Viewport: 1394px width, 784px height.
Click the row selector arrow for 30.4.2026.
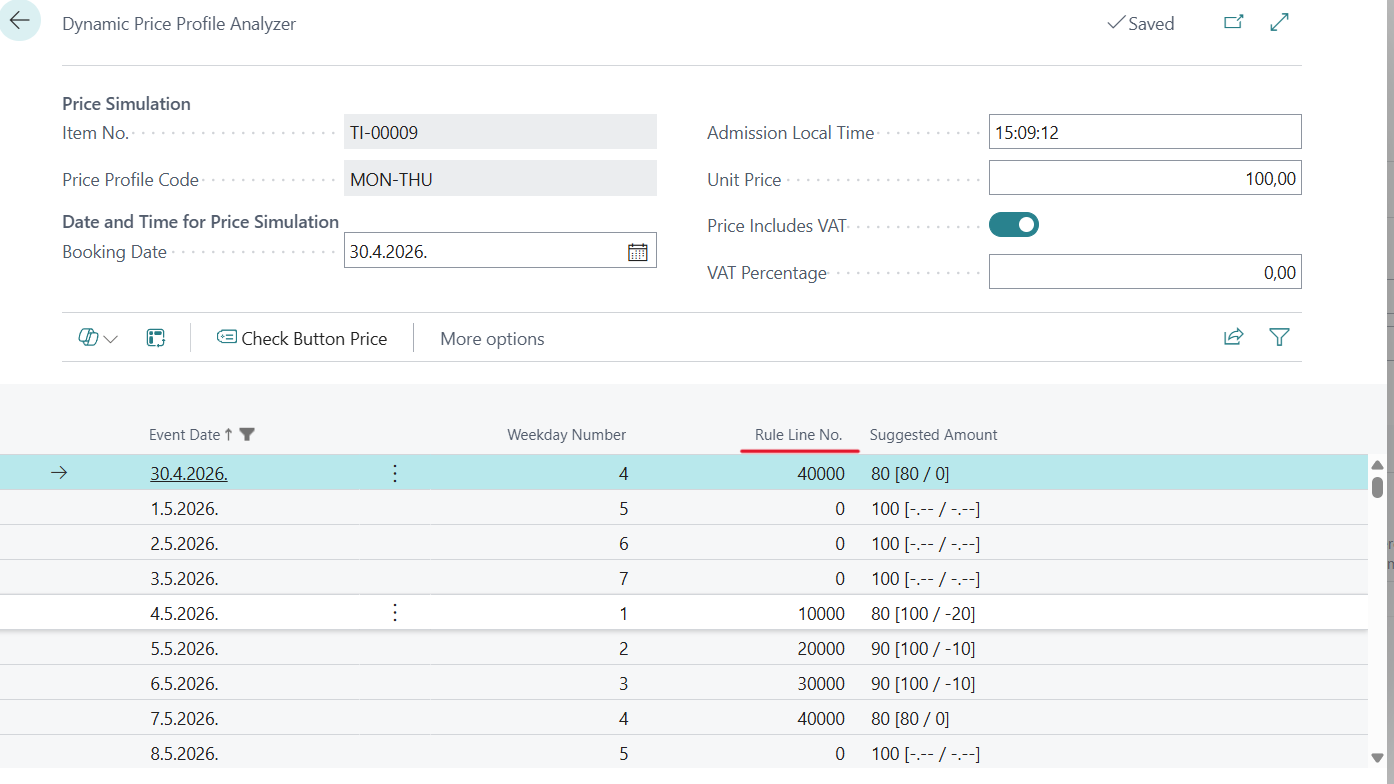[x=59, y=473]
